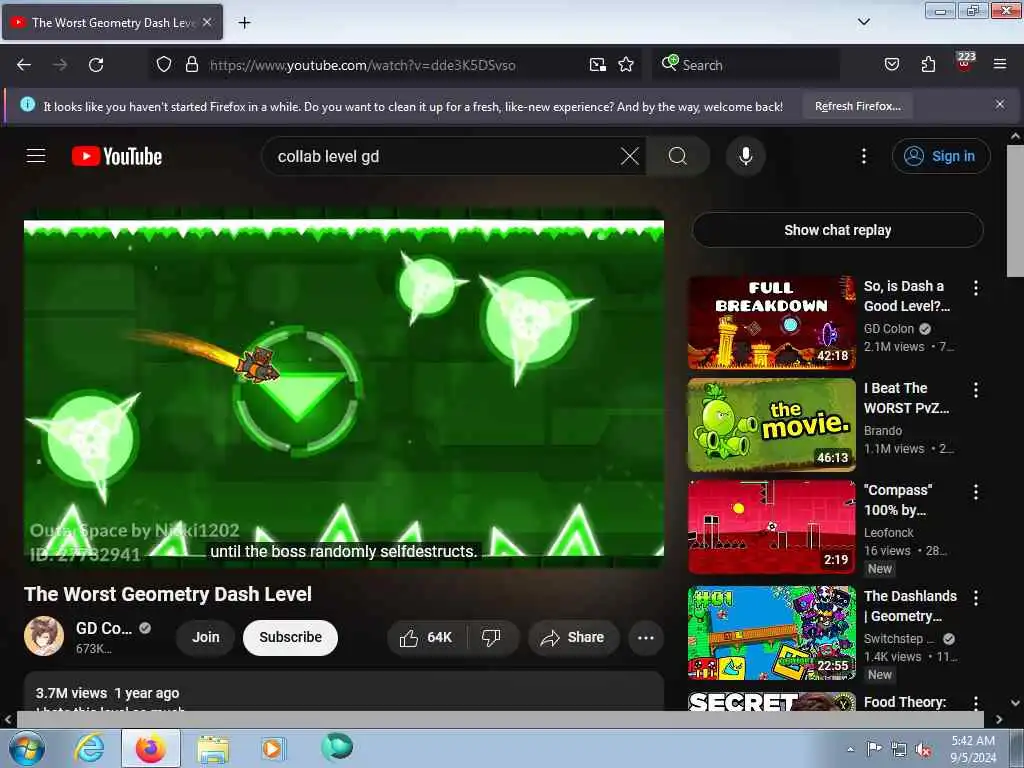Launch Internet Explorer from the taskbar
Image resolution: width=1024 pixels, height=768 pixels.
click(89, 748)
